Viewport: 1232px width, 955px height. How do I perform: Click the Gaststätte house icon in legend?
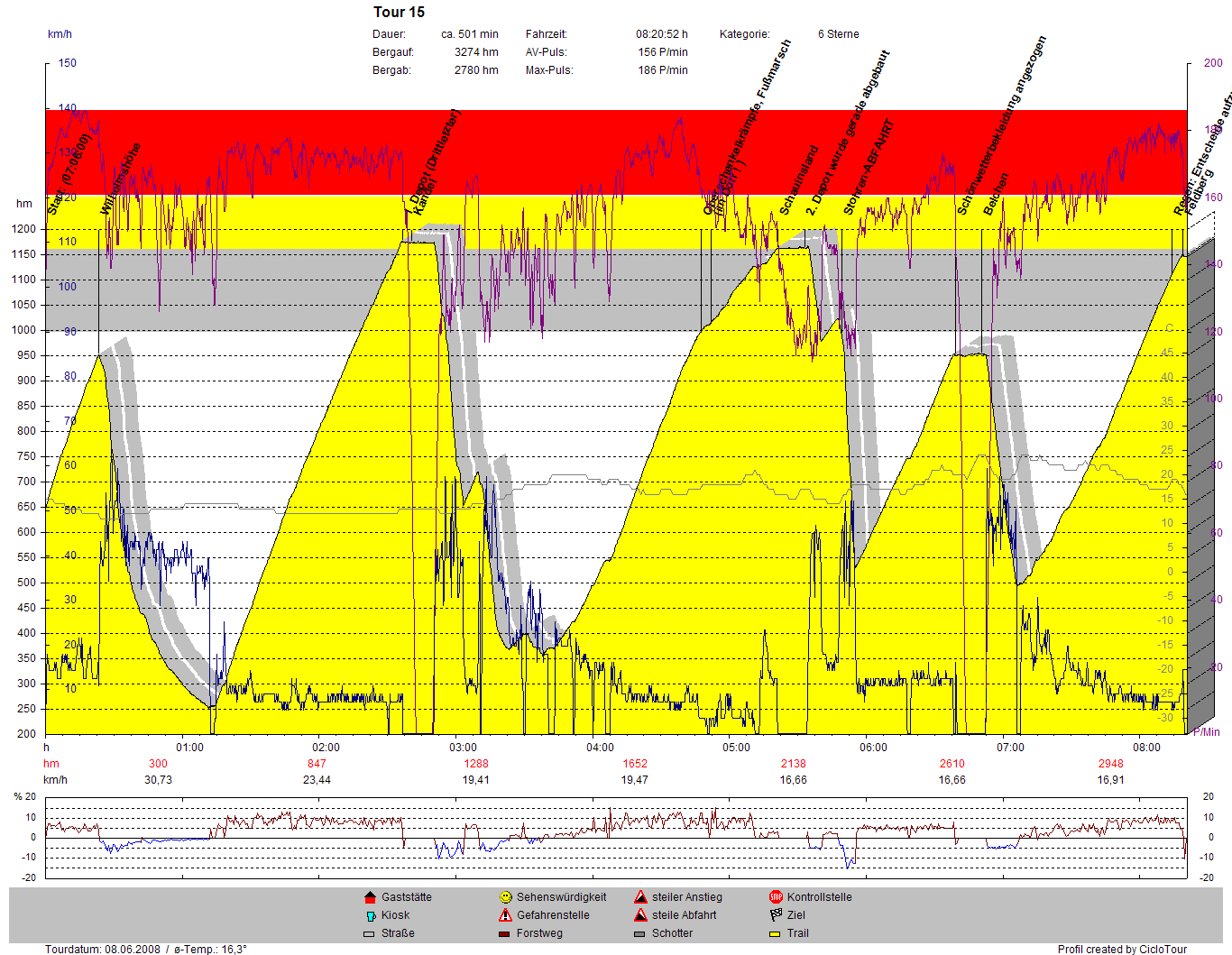pos(369,897)
